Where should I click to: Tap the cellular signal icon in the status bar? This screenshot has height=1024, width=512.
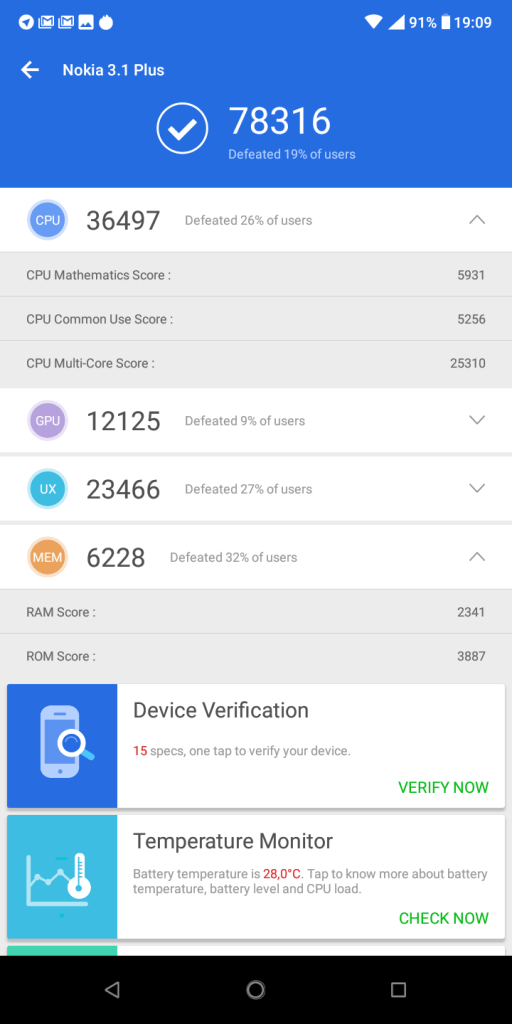tap(396, 23)
